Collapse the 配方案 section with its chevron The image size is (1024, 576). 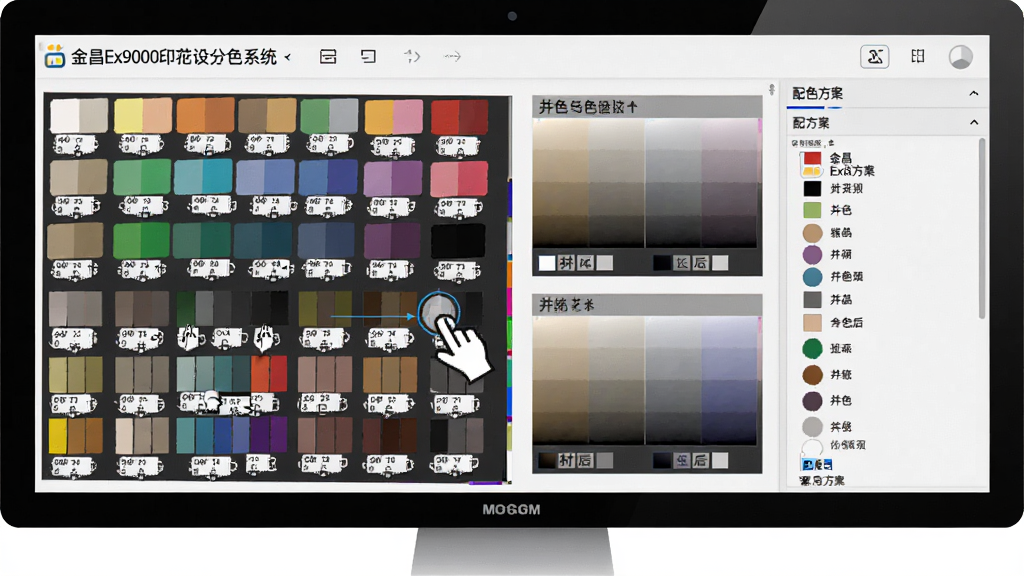point(974,122)
